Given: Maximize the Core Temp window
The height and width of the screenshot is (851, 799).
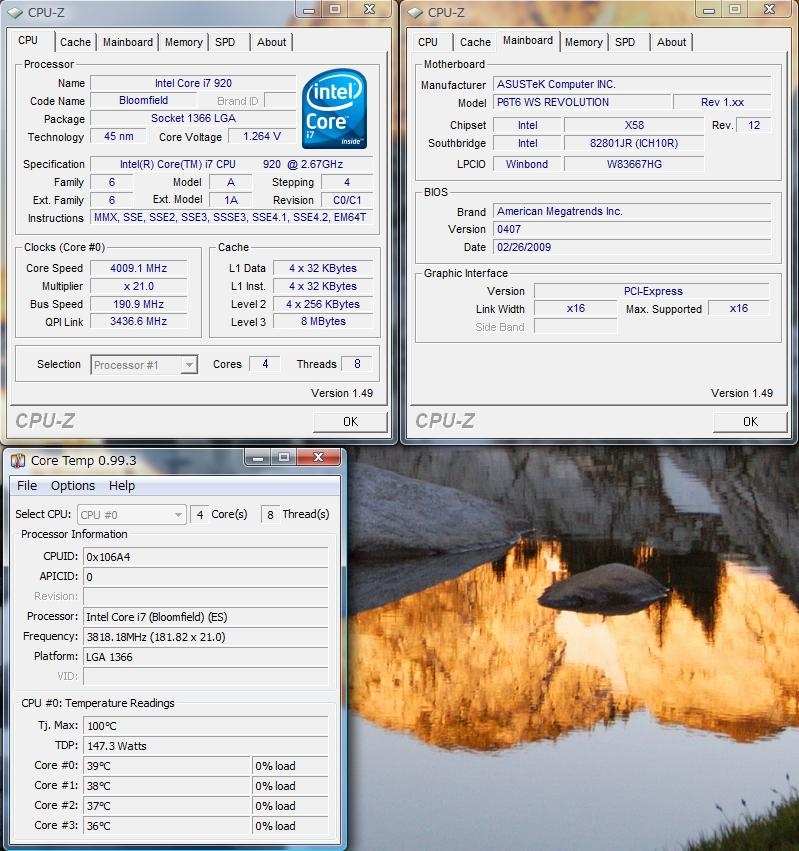Looking at the screenshot, I should (x=284, y=458).
